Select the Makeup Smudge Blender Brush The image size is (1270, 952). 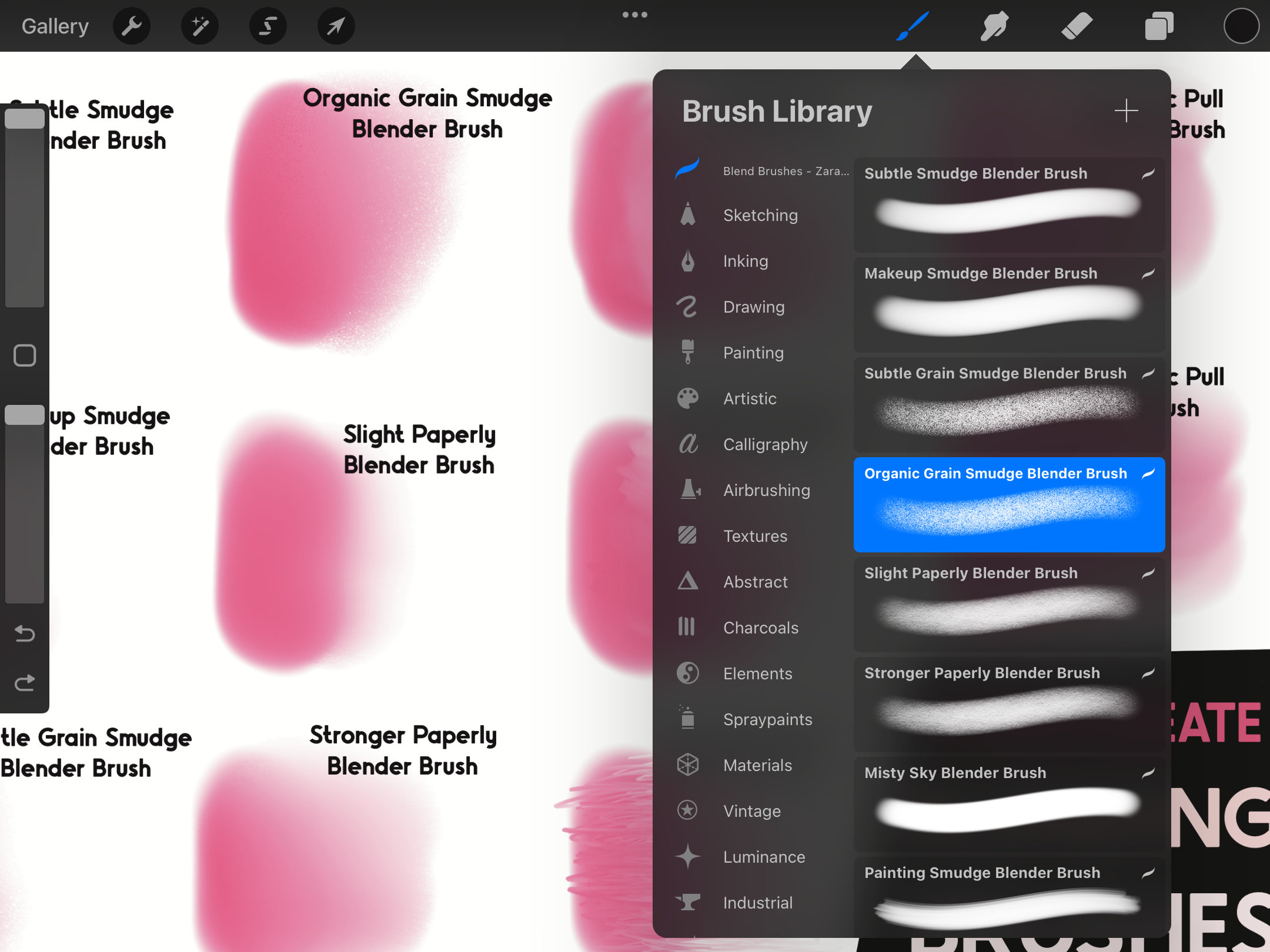click(x=1009, y=304)
